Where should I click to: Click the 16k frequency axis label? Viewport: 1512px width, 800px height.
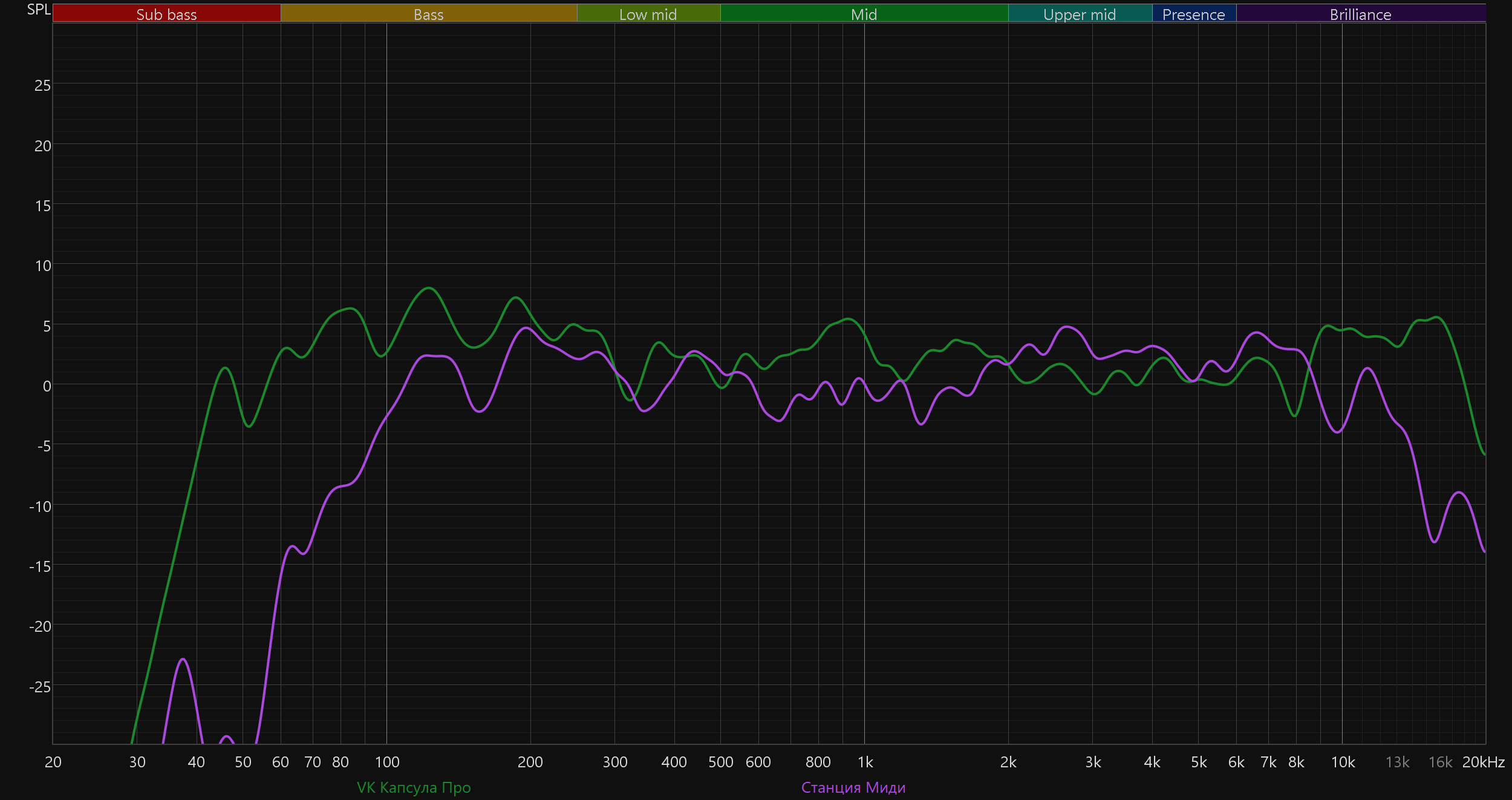click(x=1440, y=762)
